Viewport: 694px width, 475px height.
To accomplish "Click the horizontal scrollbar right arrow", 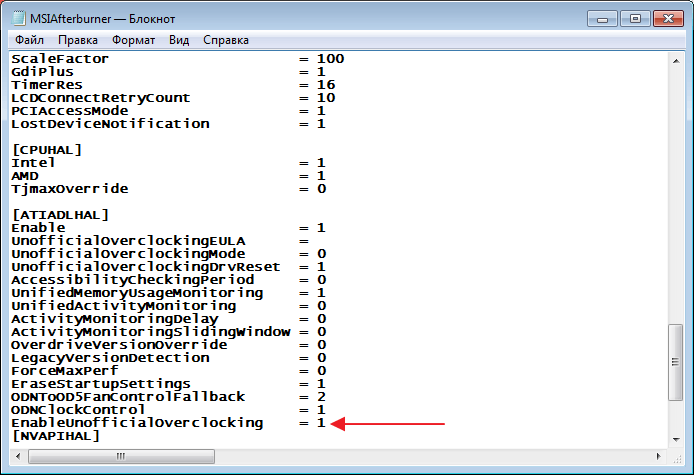I will (x=659, y=455).
